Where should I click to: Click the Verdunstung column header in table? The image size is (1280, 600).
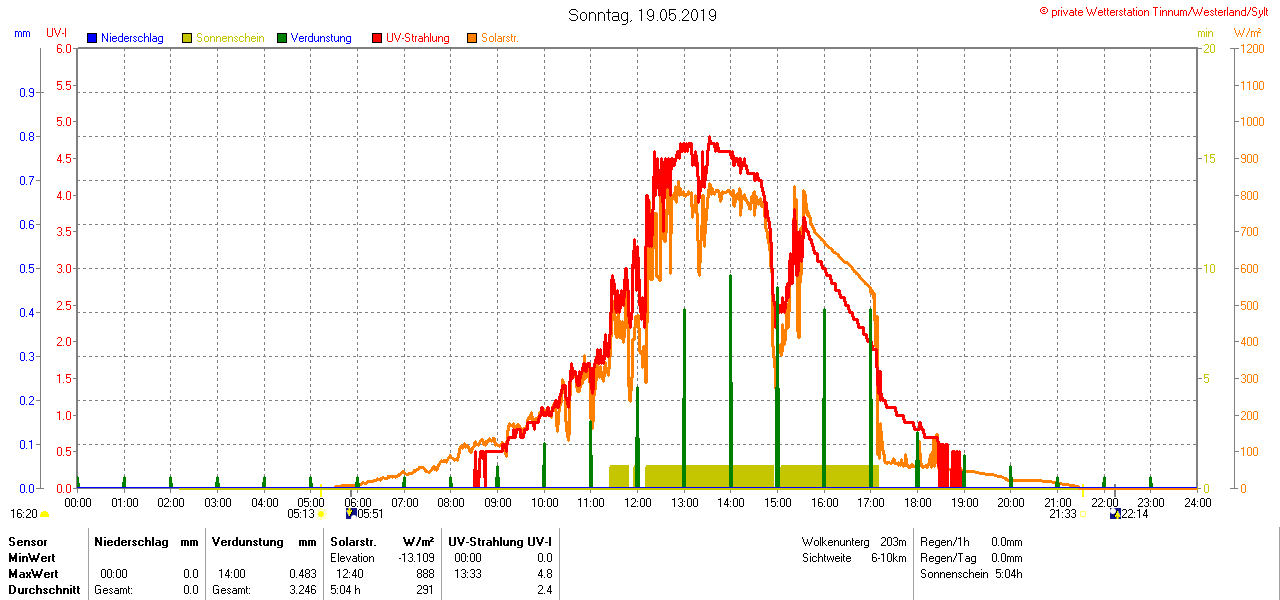246,541
